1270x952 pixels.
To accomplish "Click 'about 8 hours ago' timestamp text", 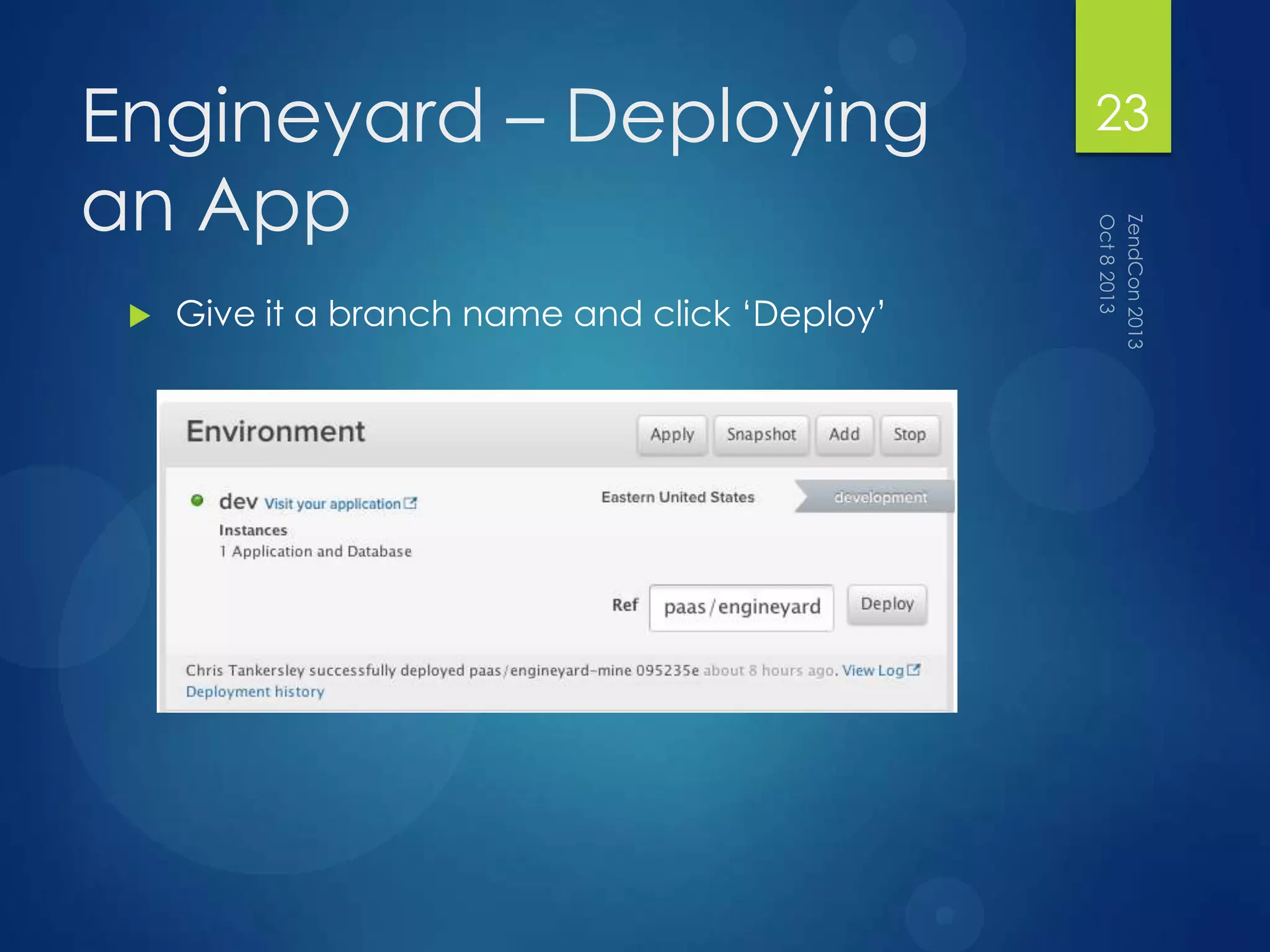I will click(768, 671).
